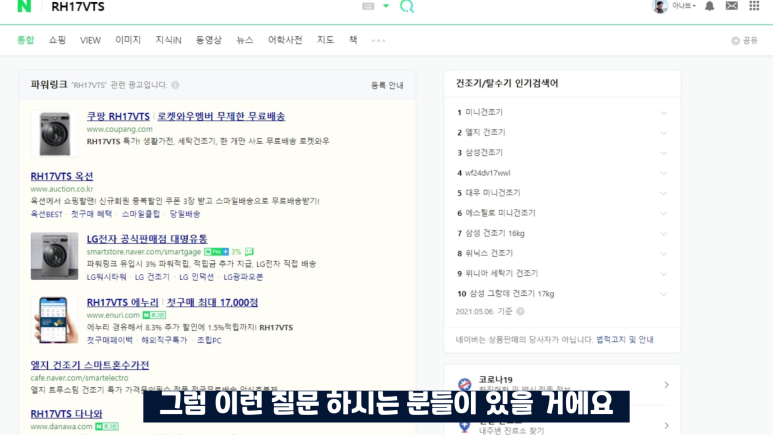Click the Coupang washer thumbnail image

[x=54, y=133]
